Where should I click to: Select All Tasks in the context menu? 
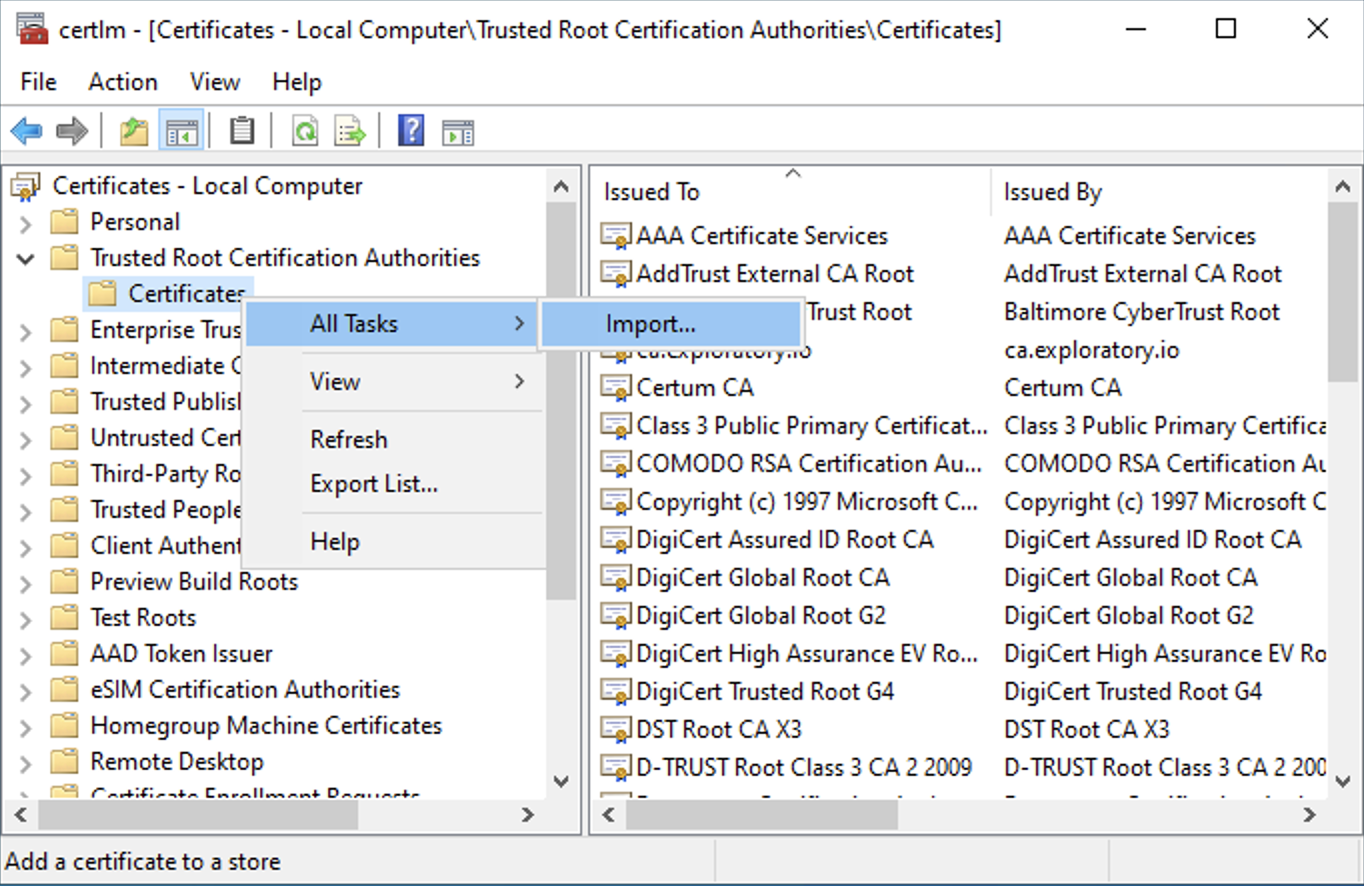[392, 324]
